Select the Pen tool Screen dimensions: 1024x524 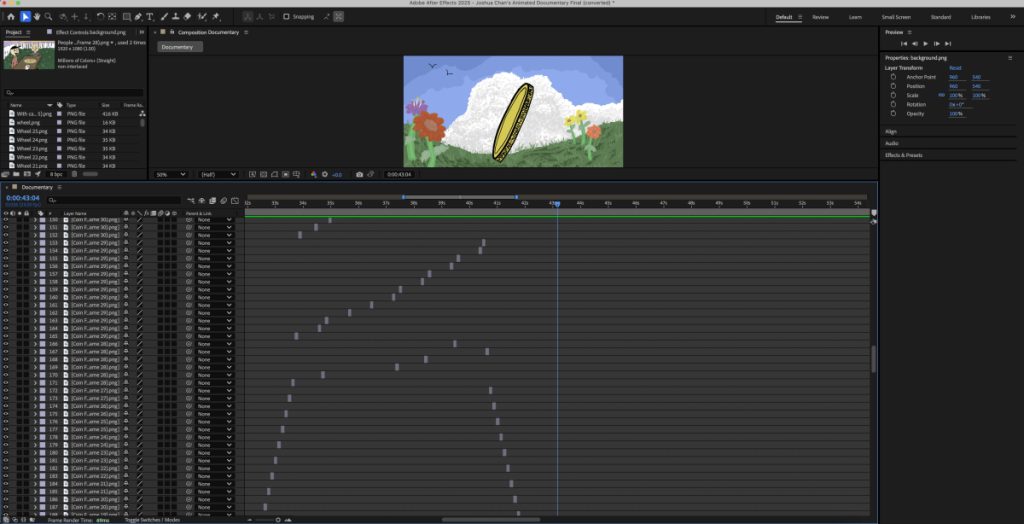[137, 17]
